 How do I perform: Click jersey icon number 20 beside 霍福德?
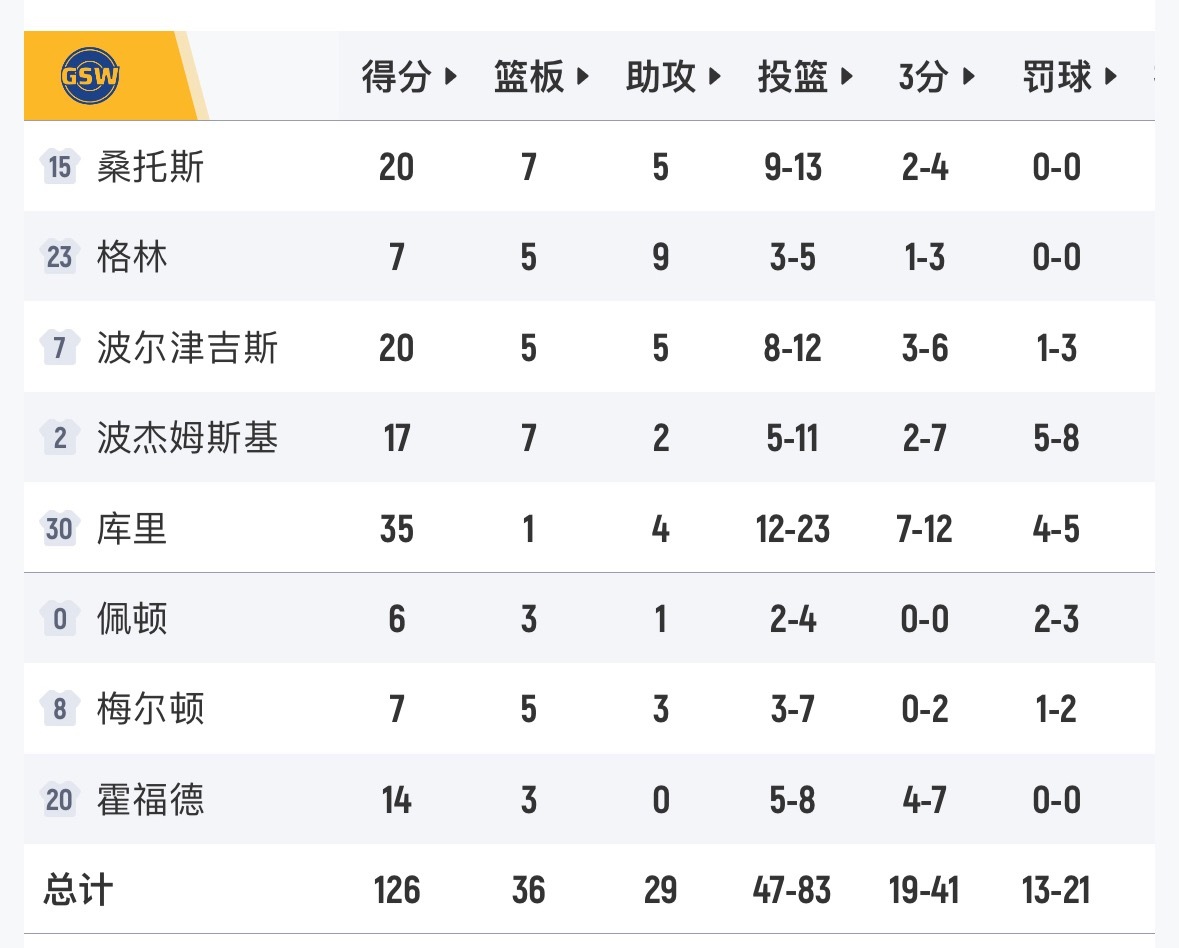[60, 799]
